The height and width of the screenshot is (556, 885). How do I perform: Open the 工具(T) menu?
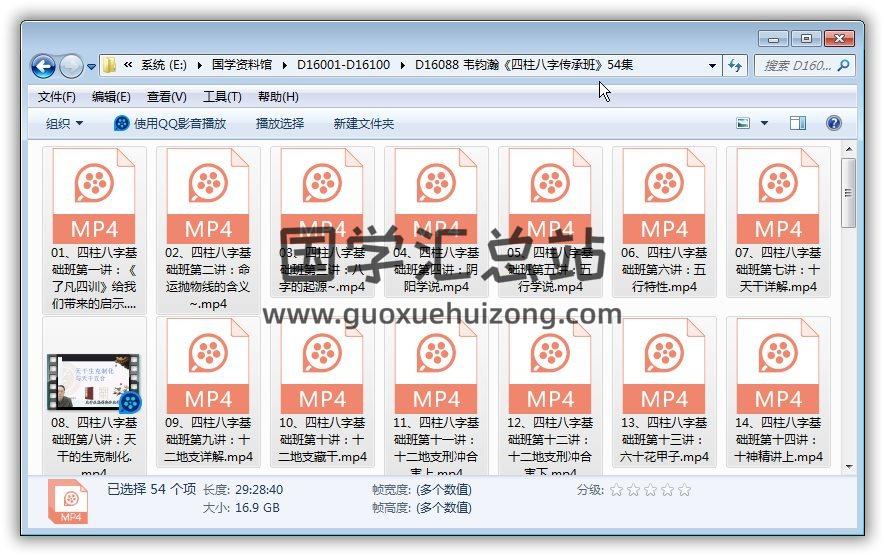(222, 97)
